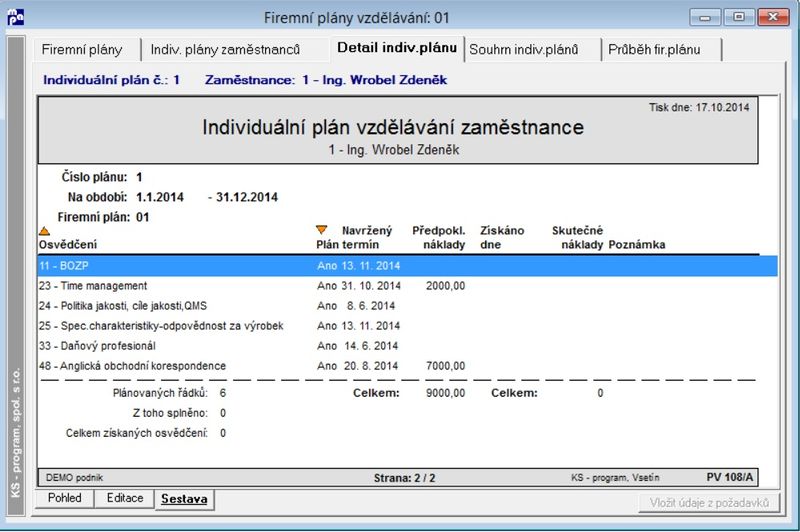
Task: Click the 7000,00 cost value
Action: pos(445,366)
